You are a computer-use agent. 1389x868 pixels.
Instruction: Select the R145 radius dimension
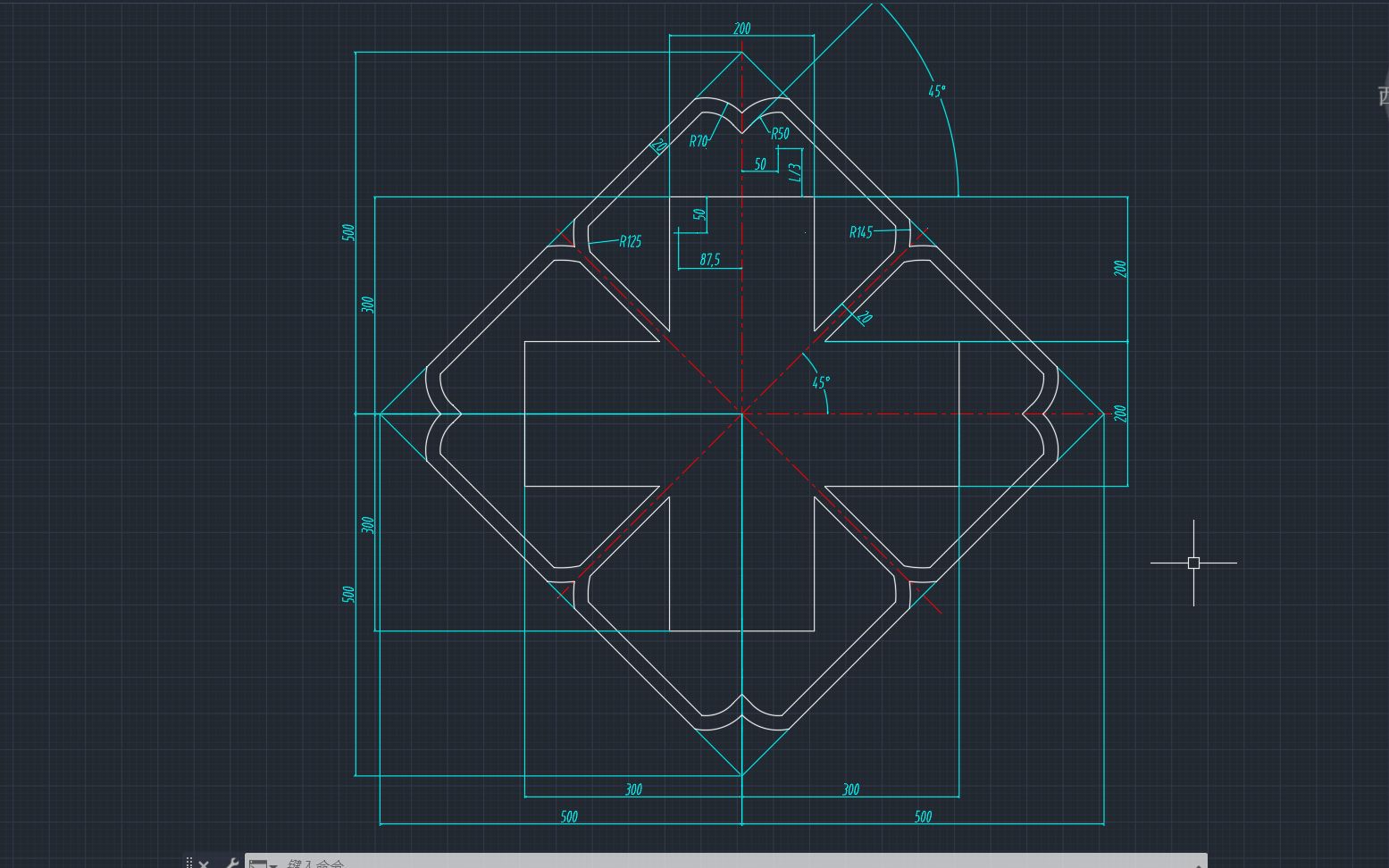click(x=860, y=232)
